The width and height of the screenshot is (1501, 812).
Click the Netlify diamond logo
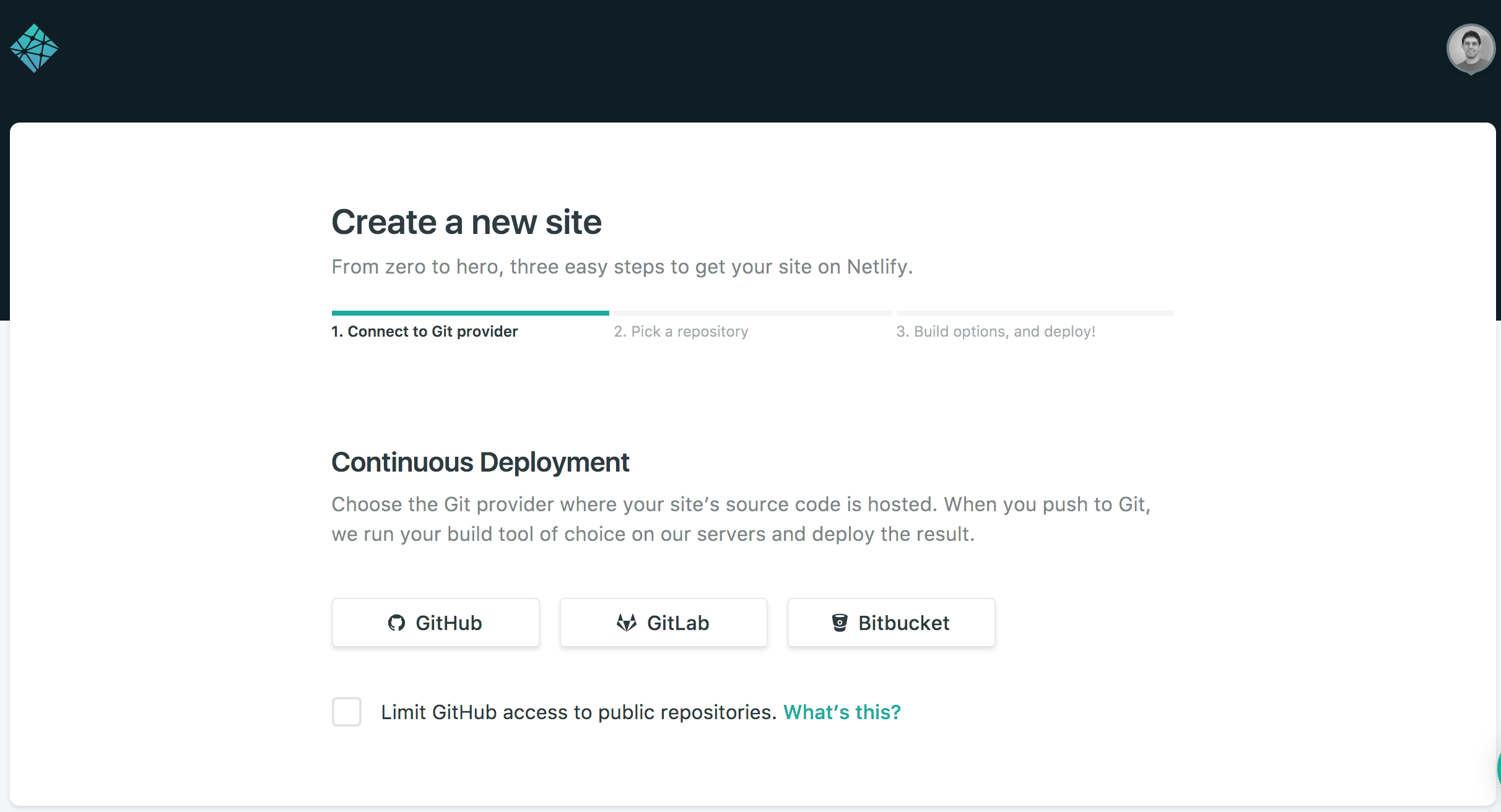pyautogui.click(x=34, y=48)
